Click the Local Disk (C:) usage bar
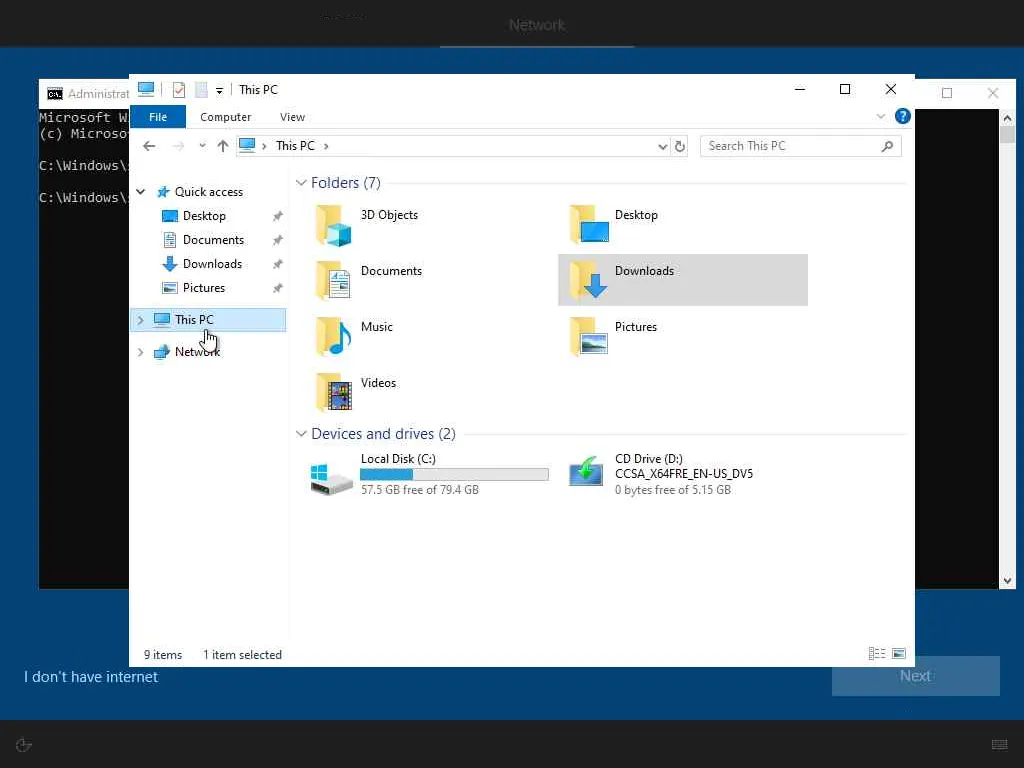1024x768 pixels. [455, 475]
